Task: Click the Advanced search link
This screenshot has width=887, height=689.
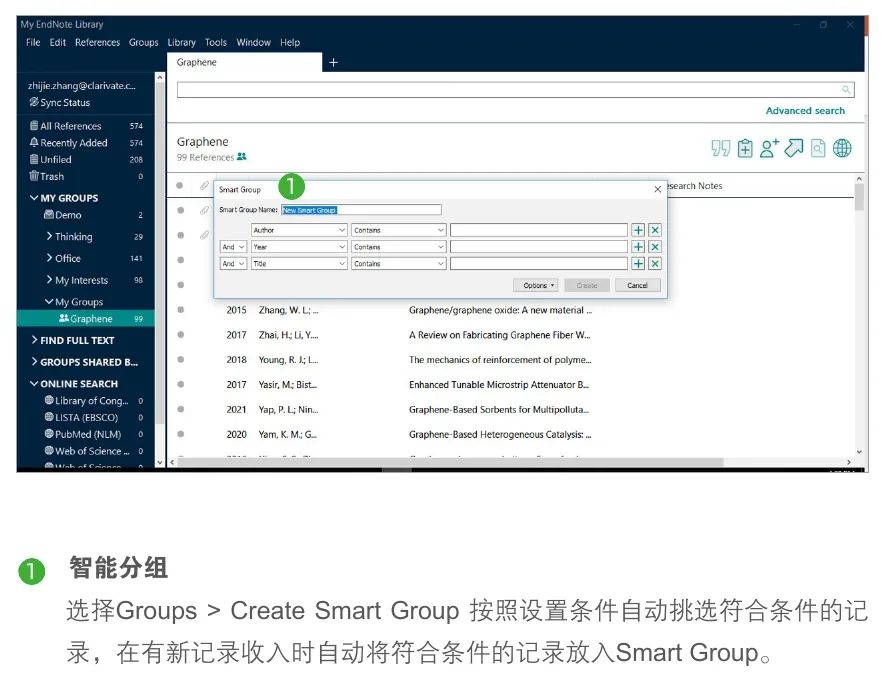Action: click(x=805, y=111)
